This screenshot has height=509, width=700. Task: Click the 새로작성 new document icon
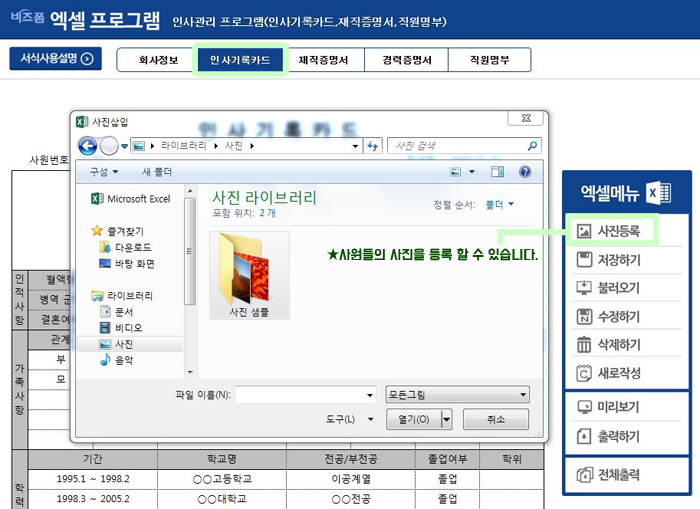click(x=584, y=373)
